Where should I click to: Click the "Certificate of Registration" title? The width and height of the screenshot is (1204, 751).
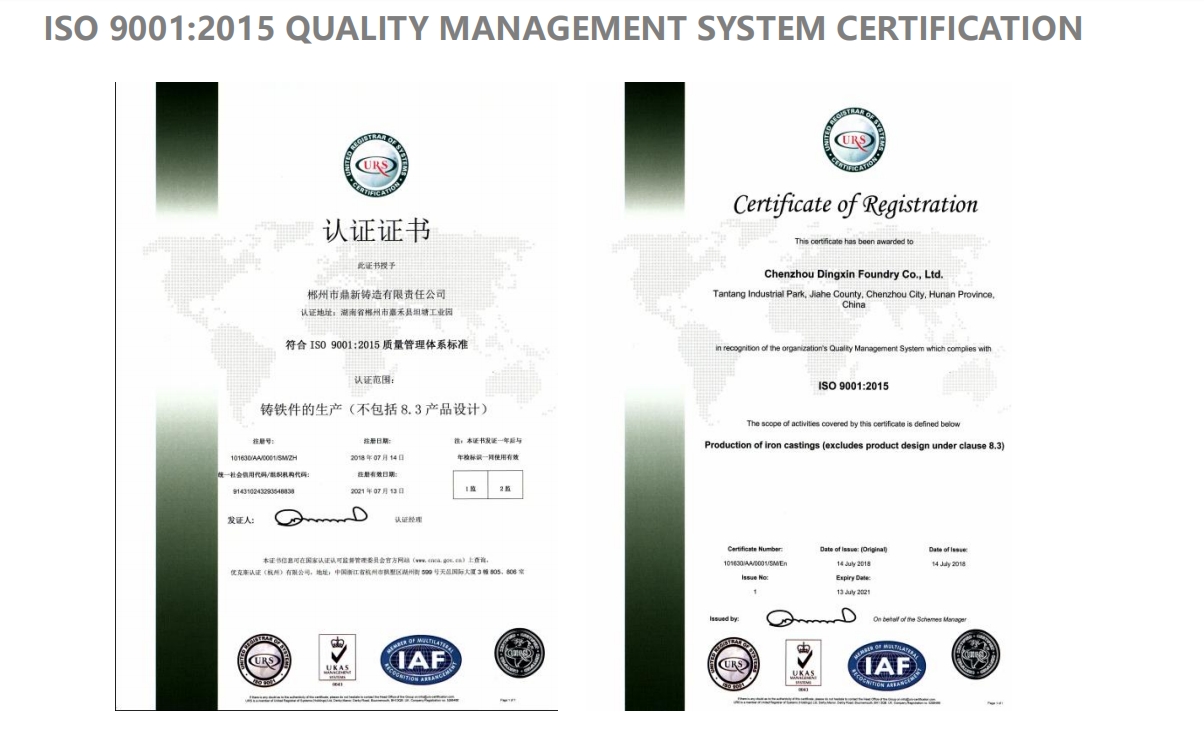[x=855, y=205]
